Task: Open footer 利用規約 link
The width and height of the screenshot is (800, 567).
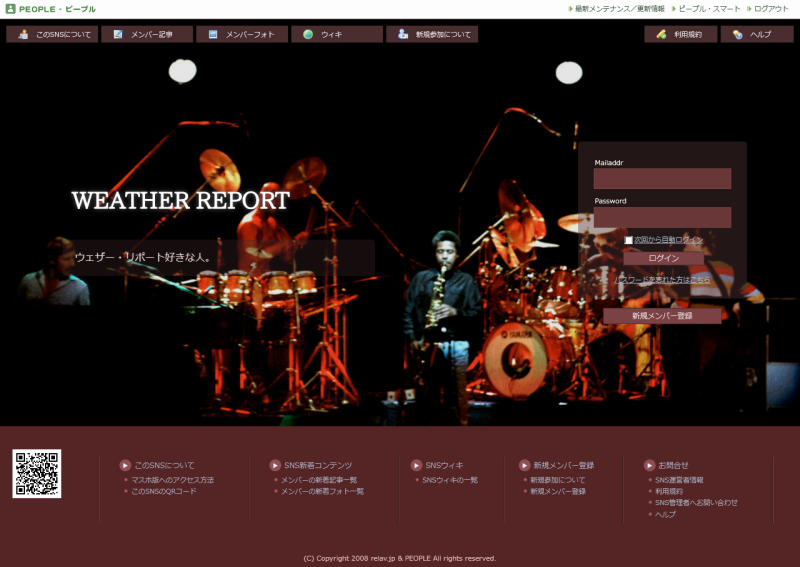Action: pyautogui.click(x=669, y=491)
